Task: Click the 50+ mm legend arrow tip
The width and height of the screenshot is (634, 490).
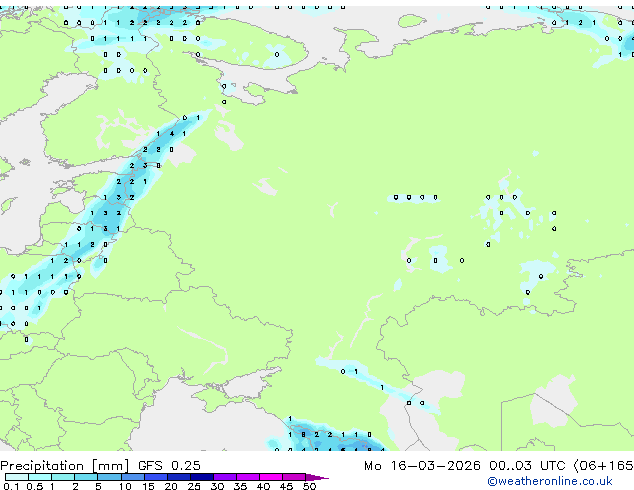Action: point(317,477)
